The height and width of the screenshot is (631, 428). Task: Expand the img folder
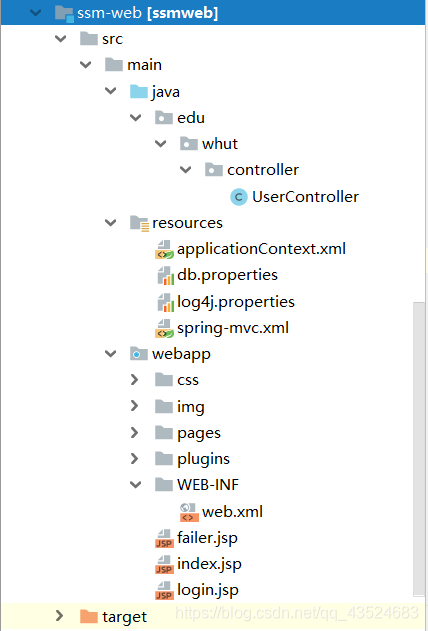(x=135, y=406)
